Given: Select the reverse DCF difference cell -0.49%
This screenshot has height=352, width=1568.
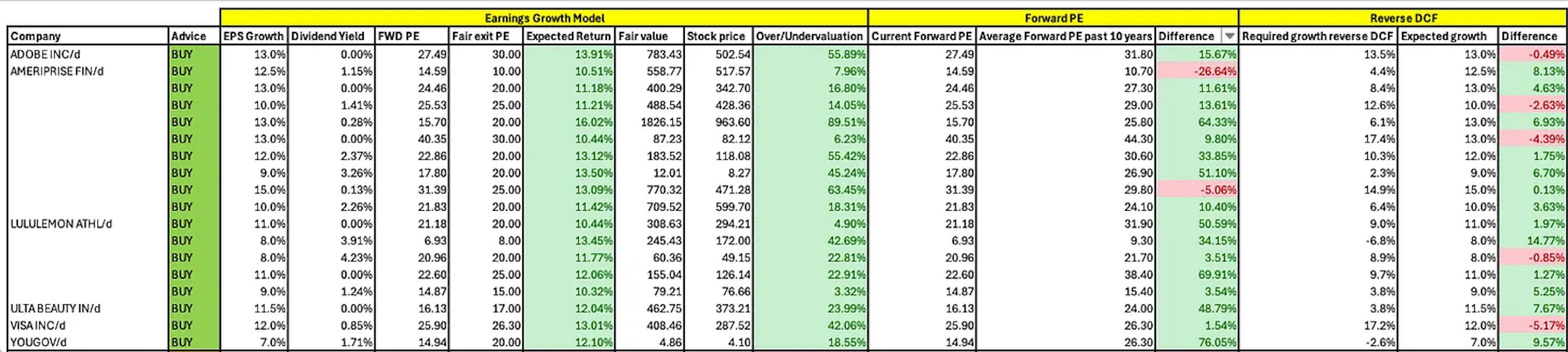Looking at the screenshot, I should click(x=1533, y=54).
